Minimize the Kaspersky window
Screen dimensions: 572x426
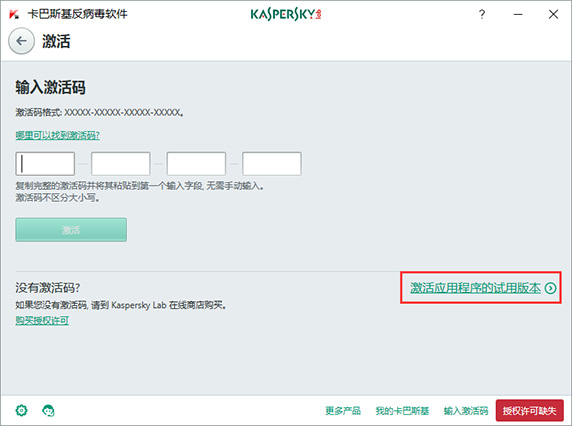point(518,15)
